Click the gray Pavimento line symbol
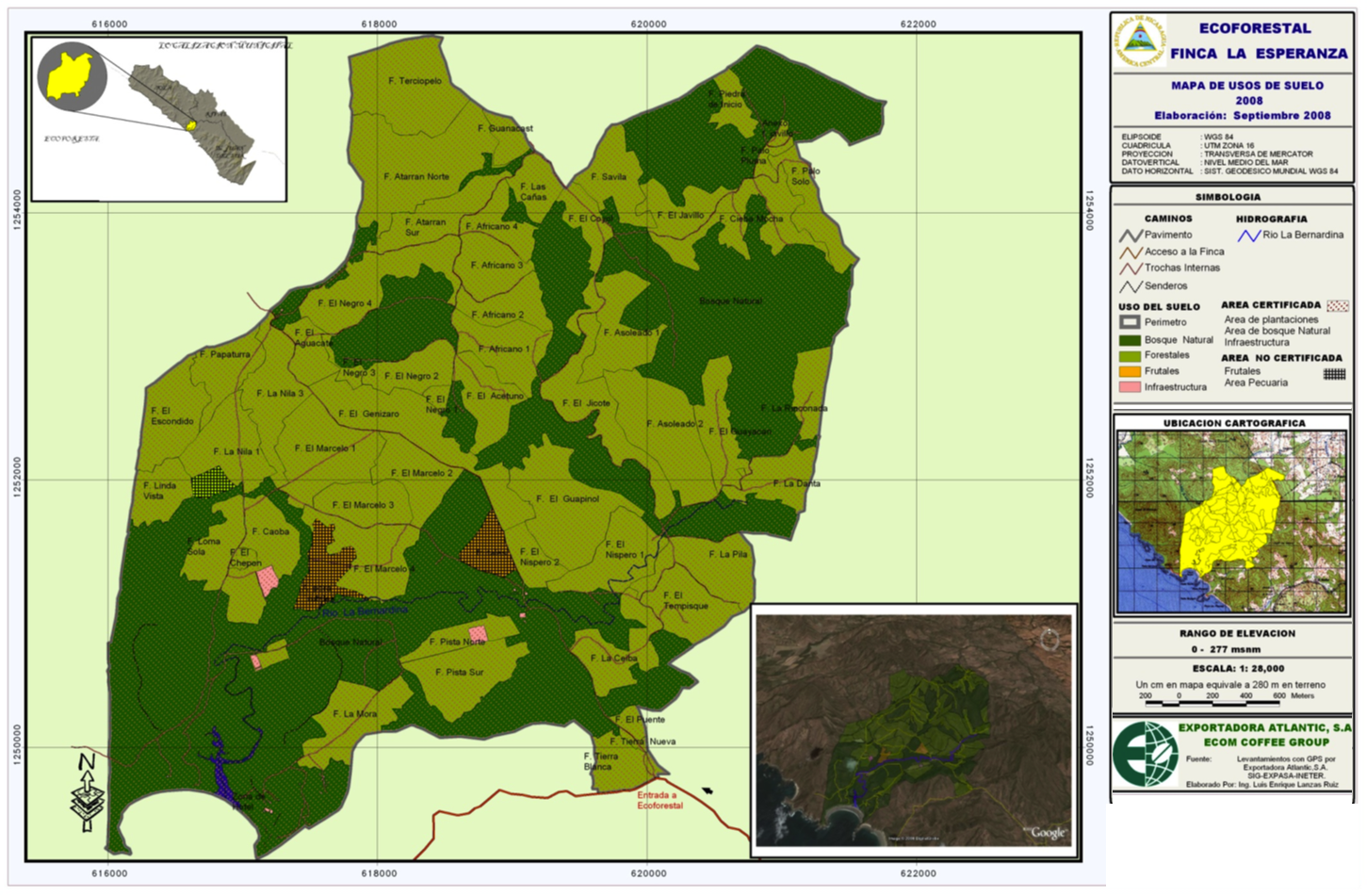1367x896 pixels. tap(1131, 236)
